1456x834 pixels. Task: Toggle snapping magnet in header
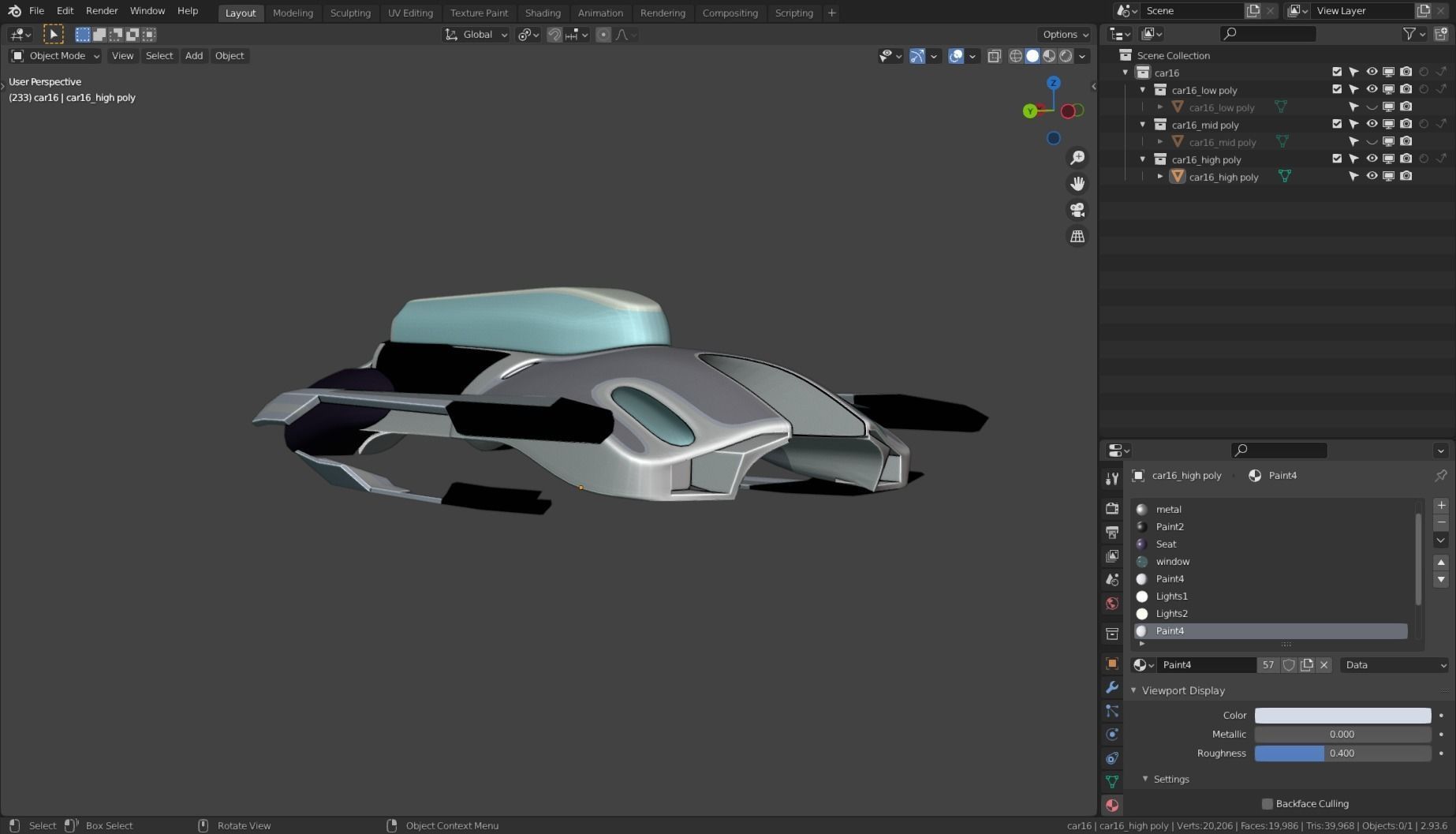(x=554, y=35)
